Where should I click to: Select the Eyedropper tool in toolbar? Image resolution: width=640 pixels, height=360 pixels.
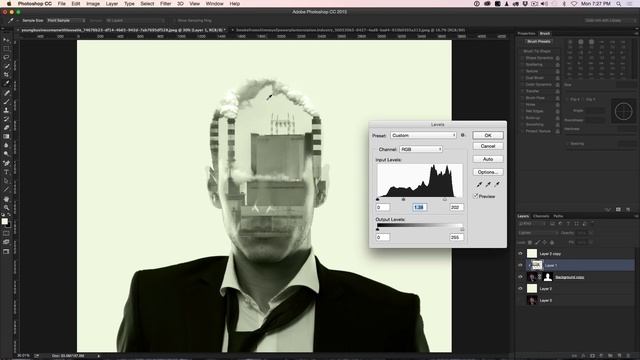point(6,83)
